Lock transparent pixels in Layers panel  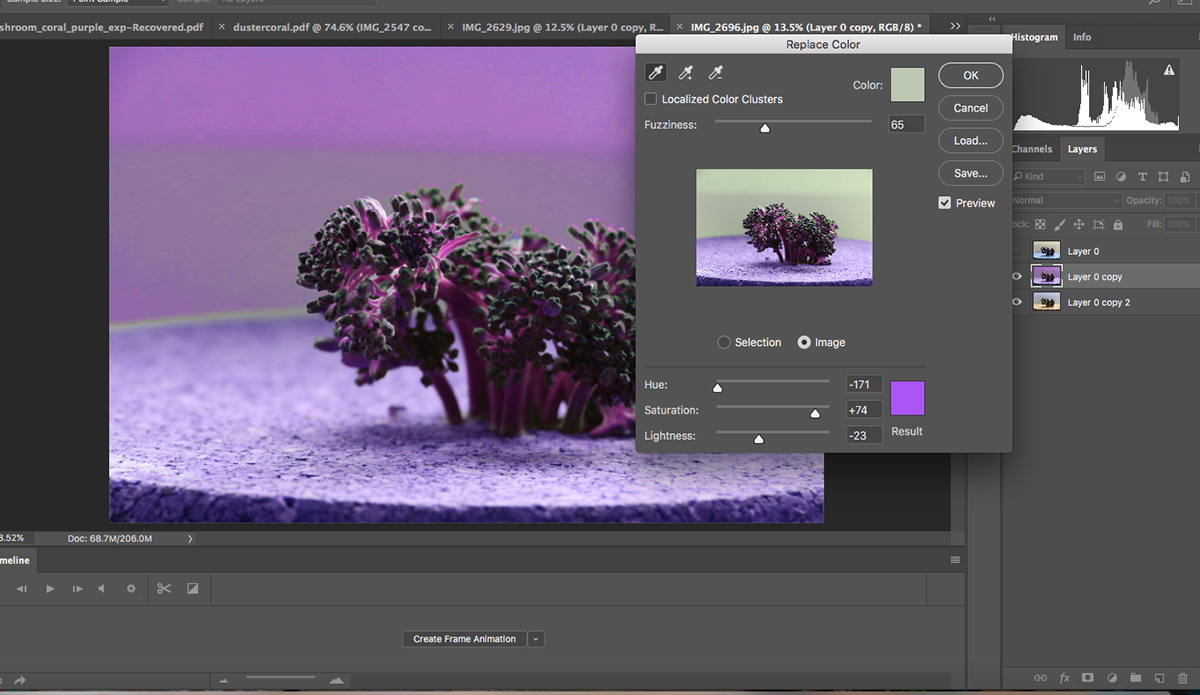(x=1040, y=225)
